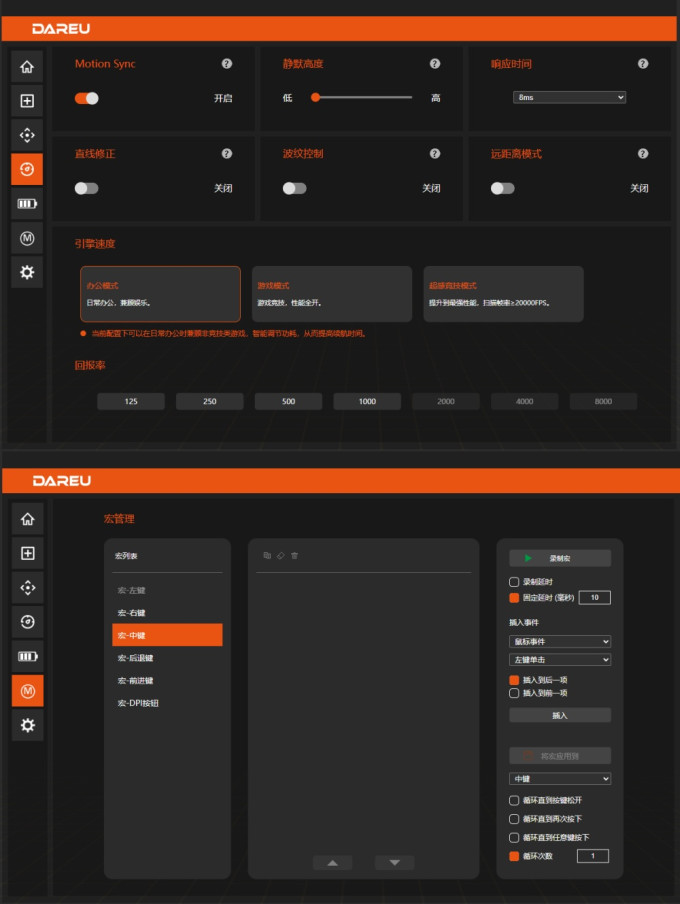
Task: Uncheck the 插入到后一项 option
Action: [514, 680]
